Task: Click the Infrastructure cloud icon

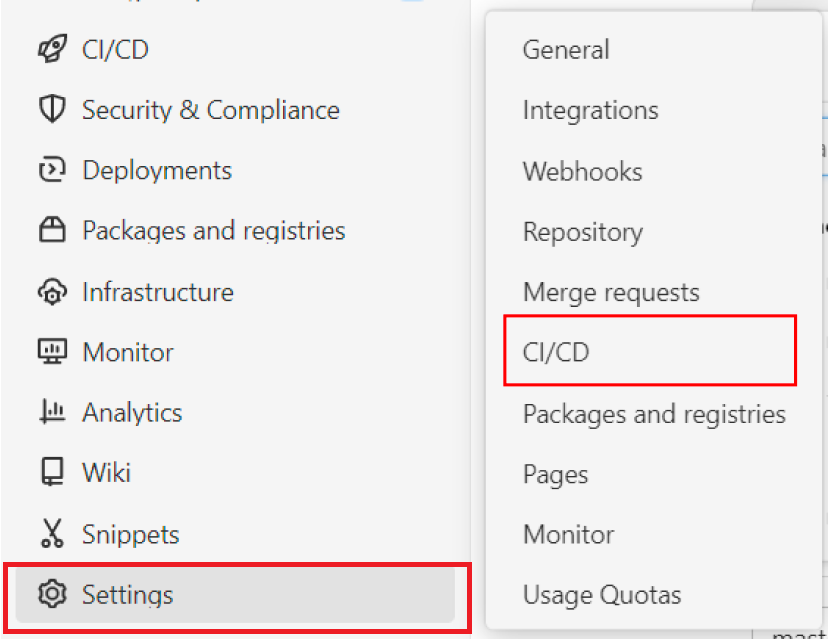Action: (x=51, y=292)
